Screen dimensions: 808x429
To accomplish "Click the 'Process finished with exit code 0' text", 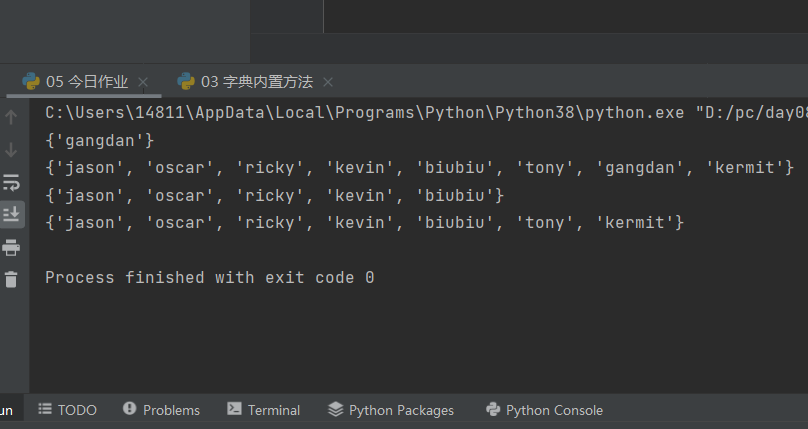I will click(209, 277).
